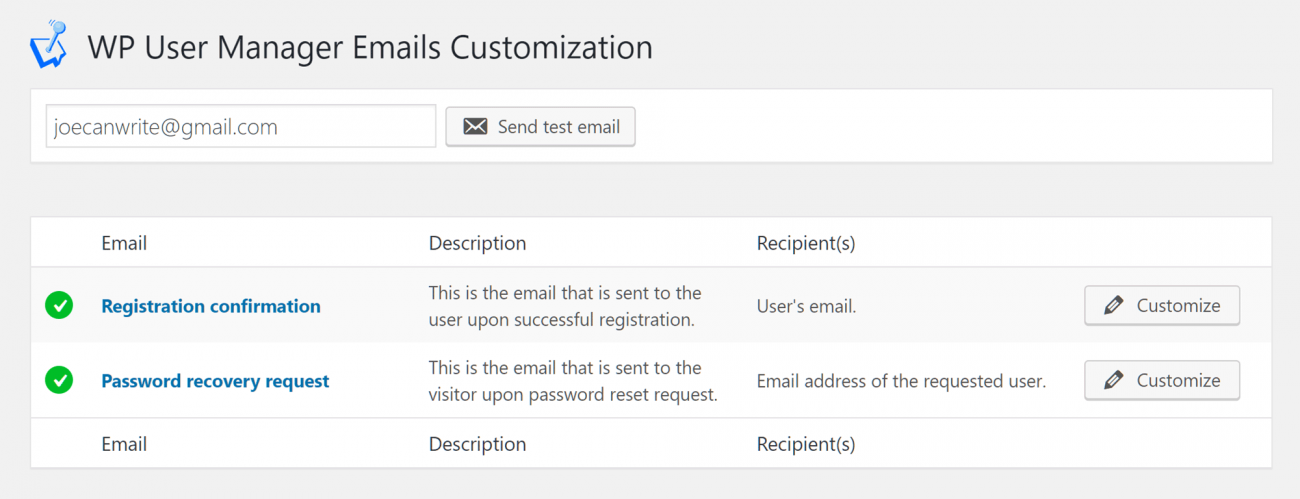Click the Email label in the table footer
The width and height of the screenshot is (1300, 499).
(124, 444)
